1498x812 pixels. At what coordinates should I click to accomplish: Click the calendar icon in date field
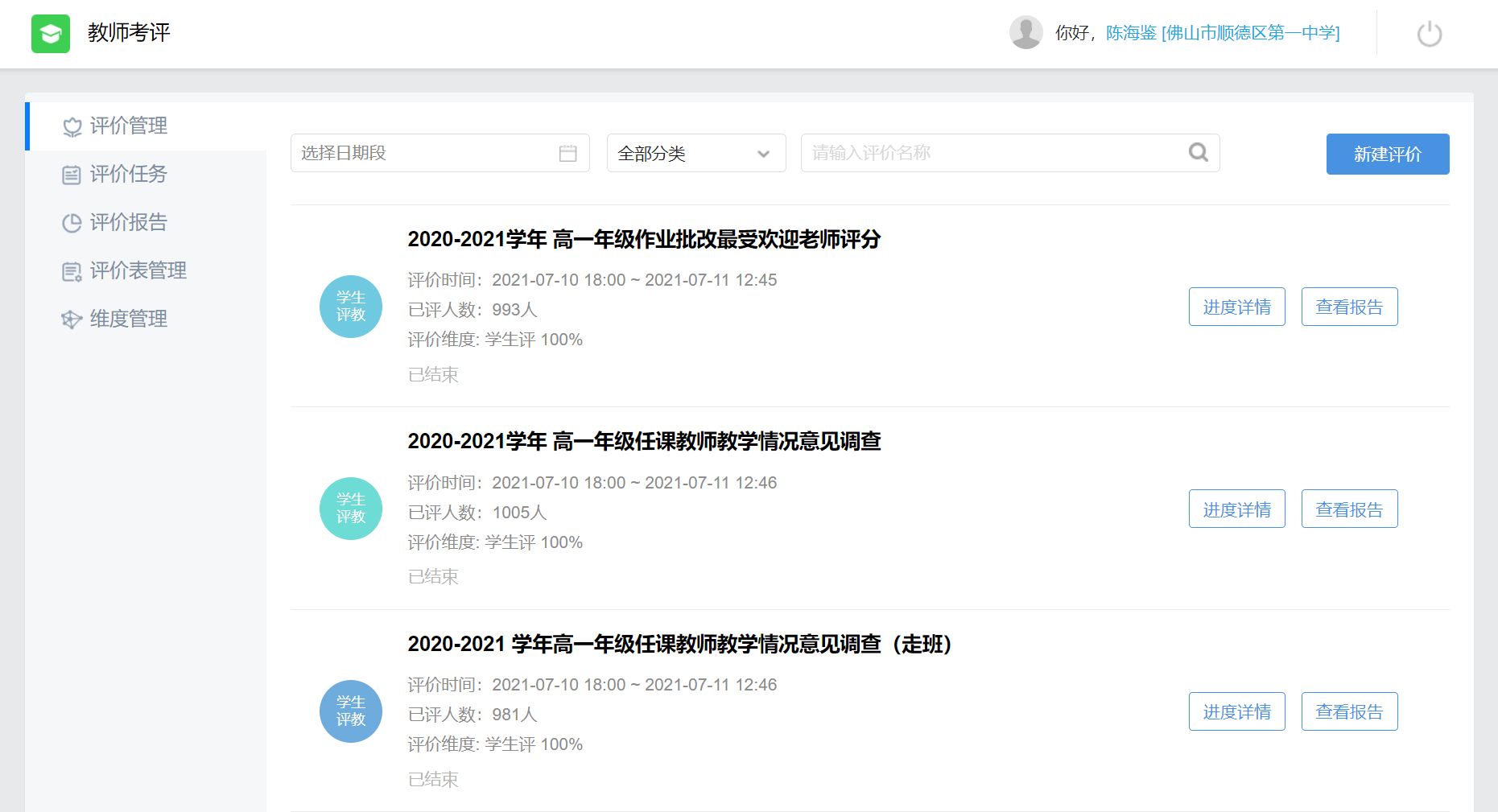pyautogui.click(x=567, y=153)
